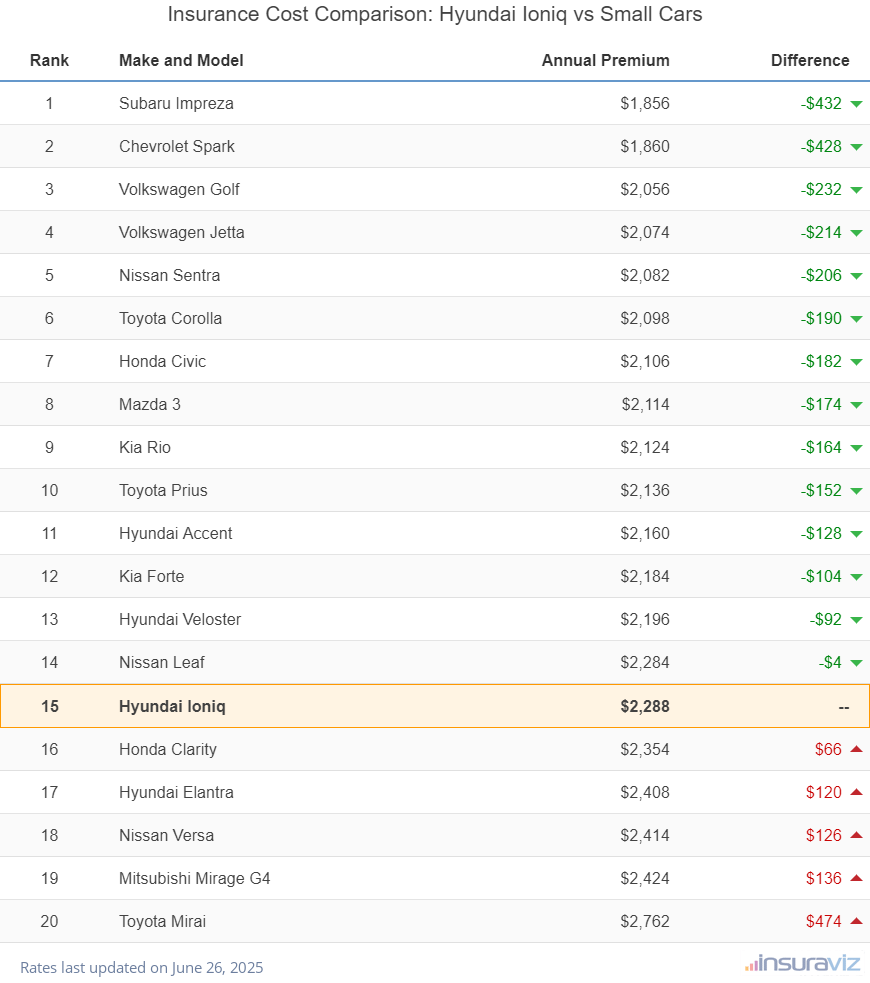Viewport: 870px width, 983px height.
Task: Click green down arrow in Mazda 3 row
Action: click(856, 405)
